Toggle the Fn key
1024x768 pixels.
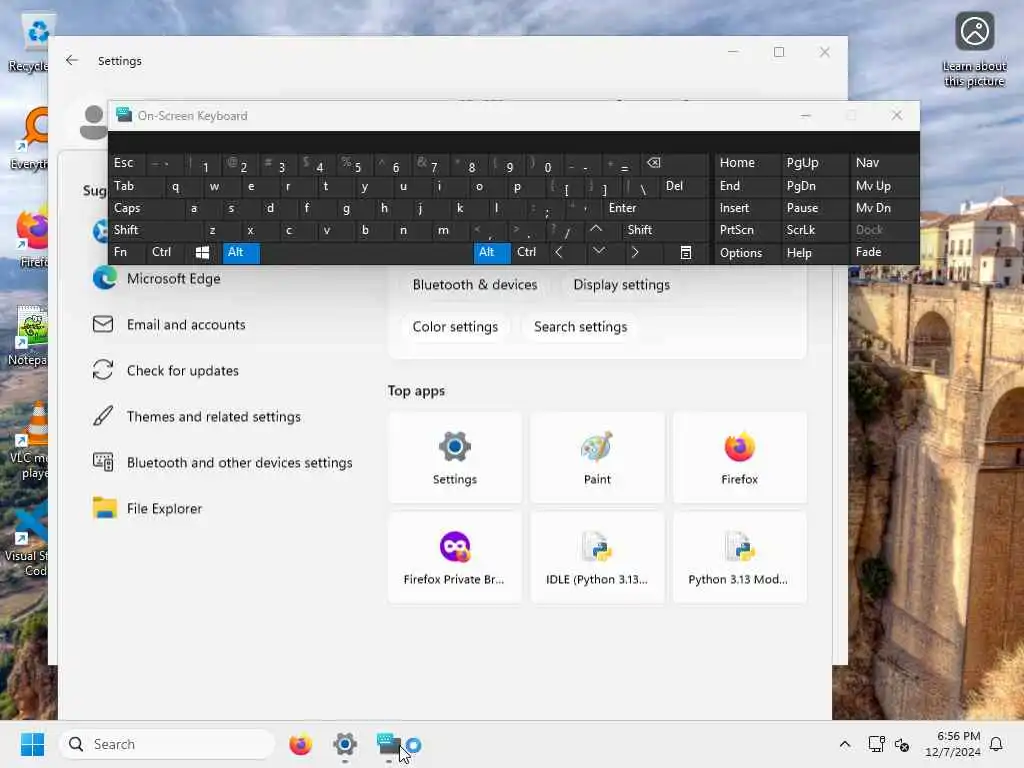[127, 253]
